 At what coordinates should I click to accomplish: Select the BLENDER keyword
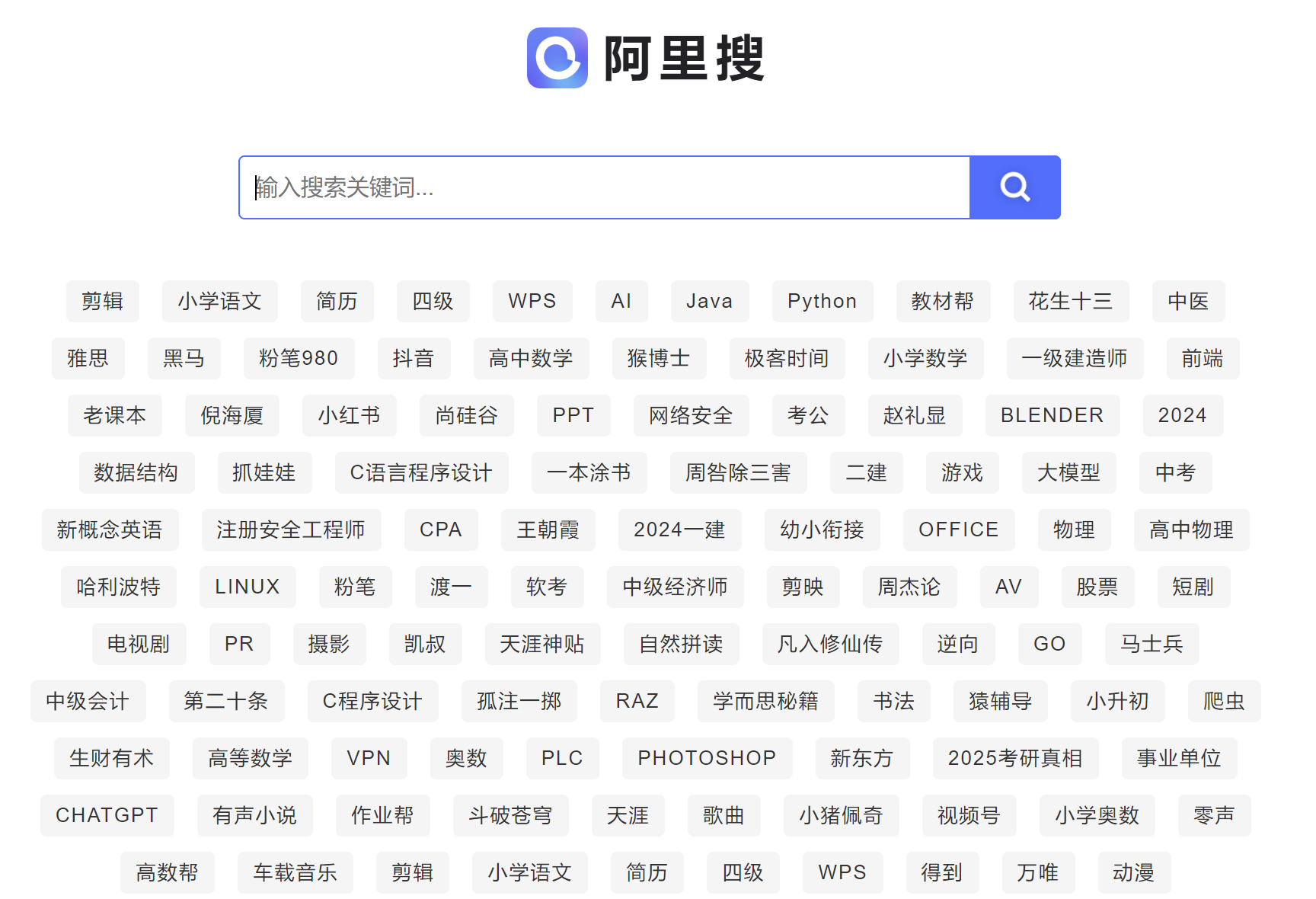click(x=1052, y=415)
